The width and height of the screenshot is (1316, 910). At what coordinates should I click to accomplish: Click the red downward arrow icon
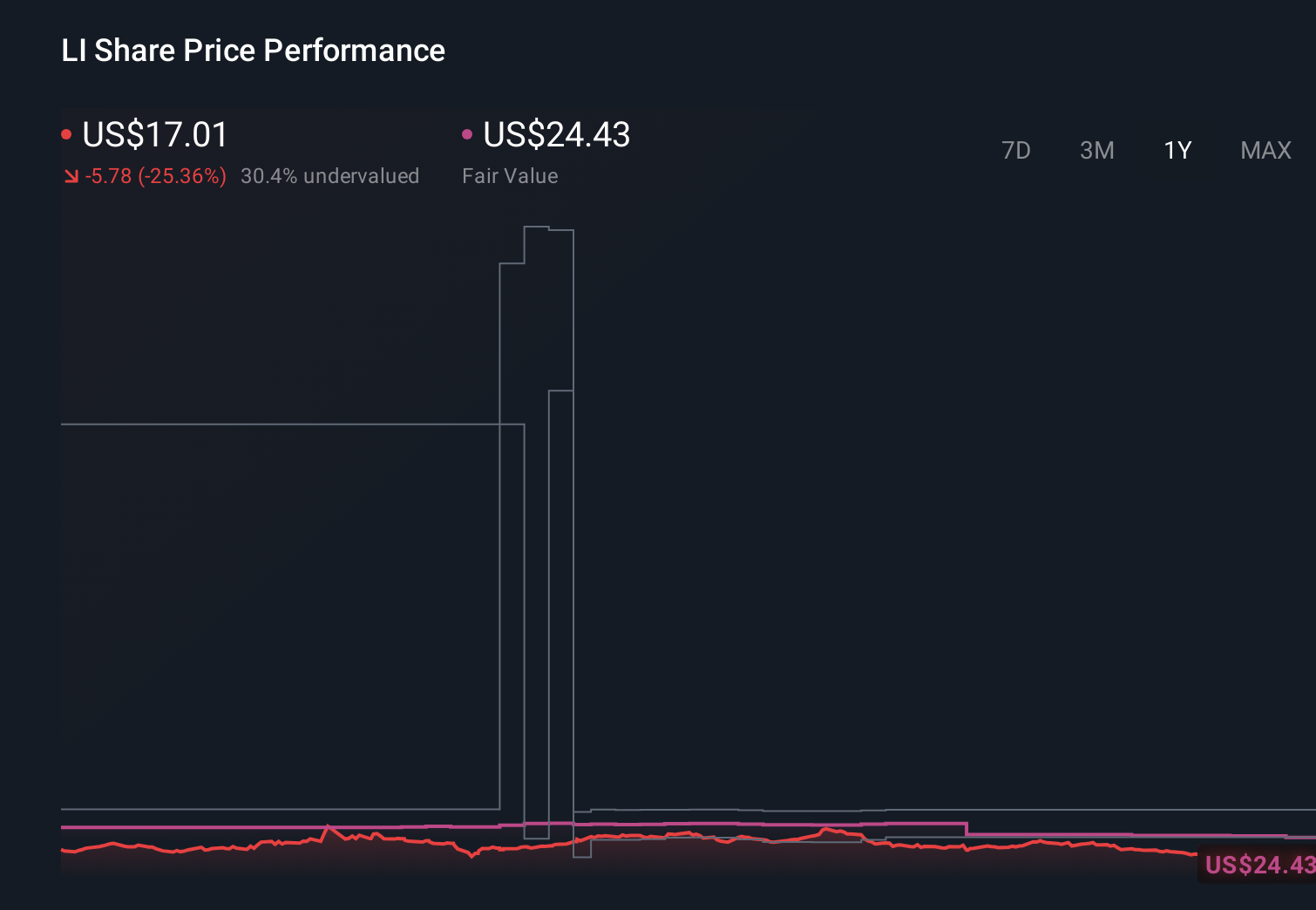71,177
